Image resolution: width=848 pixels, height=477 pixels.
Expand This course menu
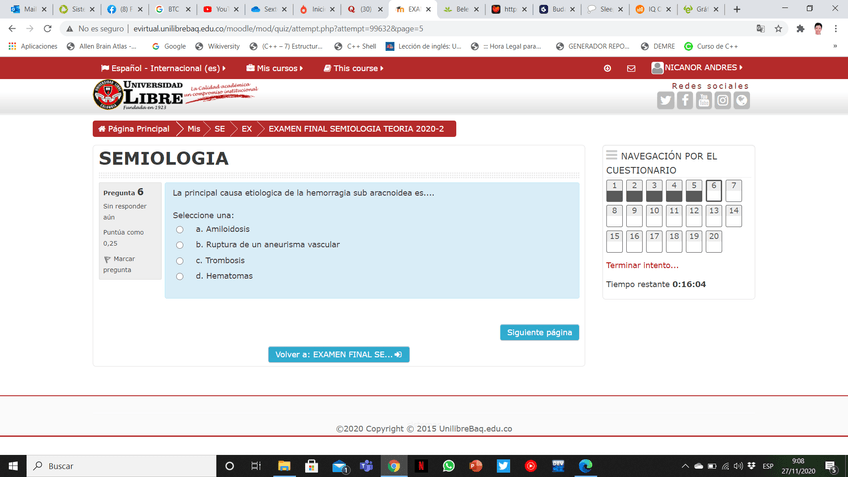pyautogui.click(x=353, y=68)
